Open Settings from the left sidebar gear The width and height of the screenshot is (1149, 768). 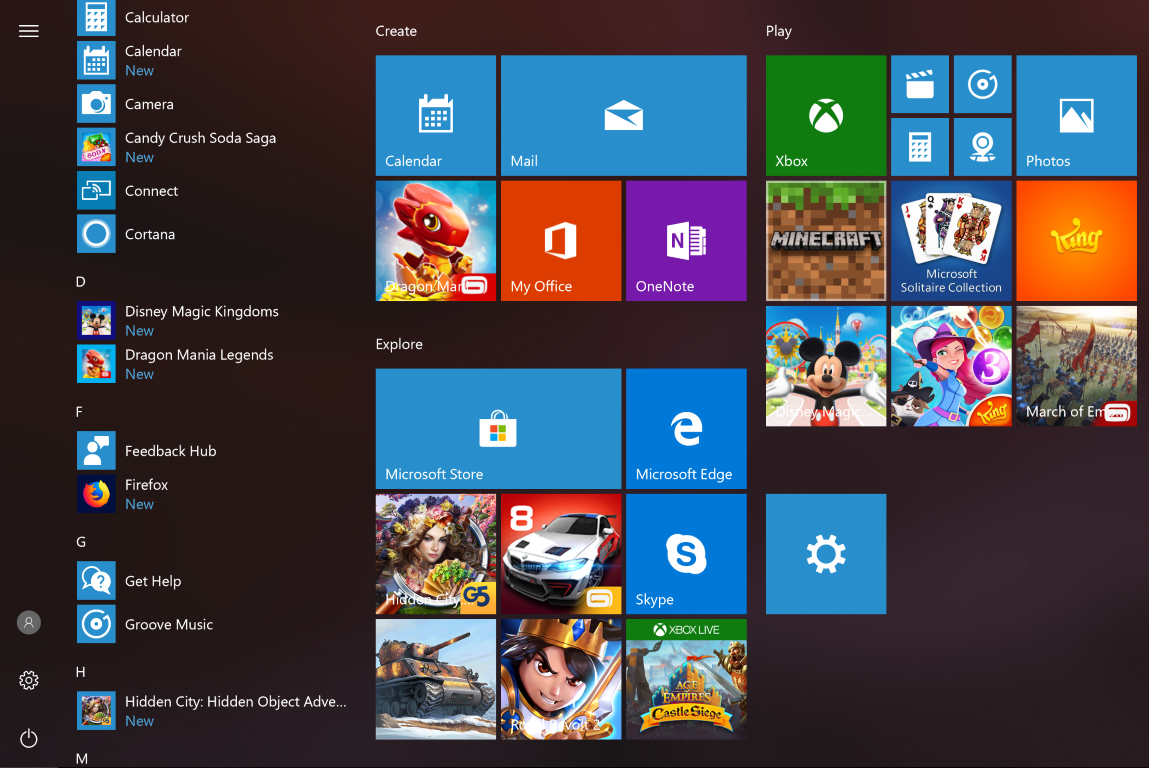pyautogui.click(x=28, y=680)
